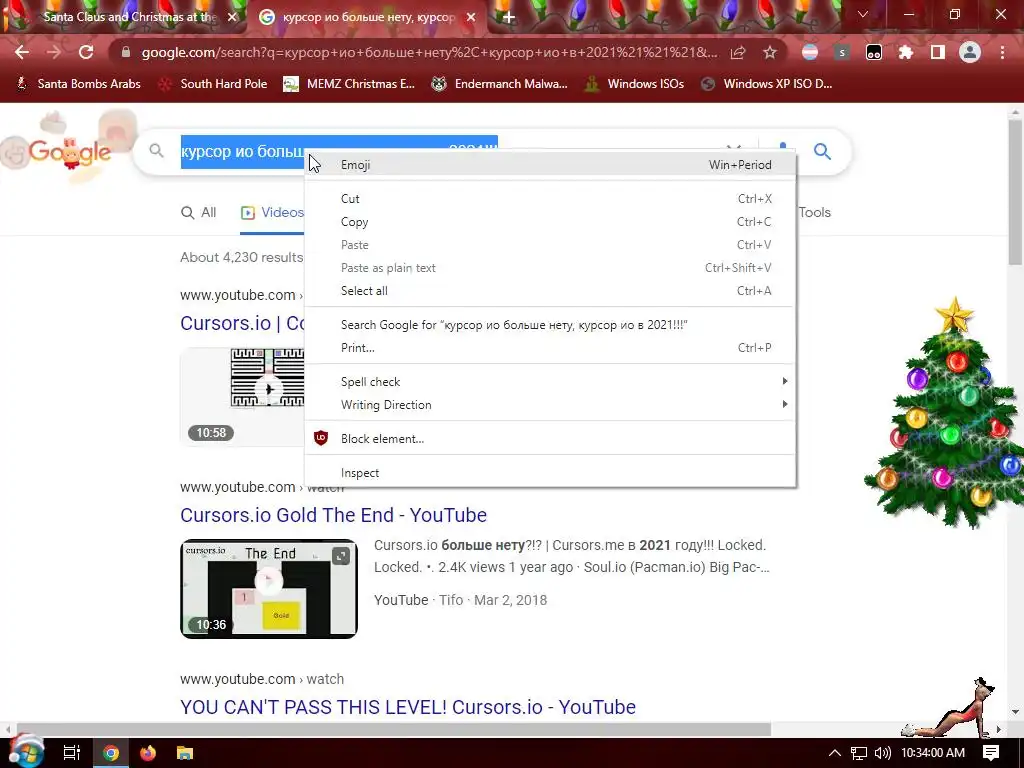The width and height of the screenshot is (1024, 768).
Task: Click the Windows Start button
Action: (x=26, y=751)
